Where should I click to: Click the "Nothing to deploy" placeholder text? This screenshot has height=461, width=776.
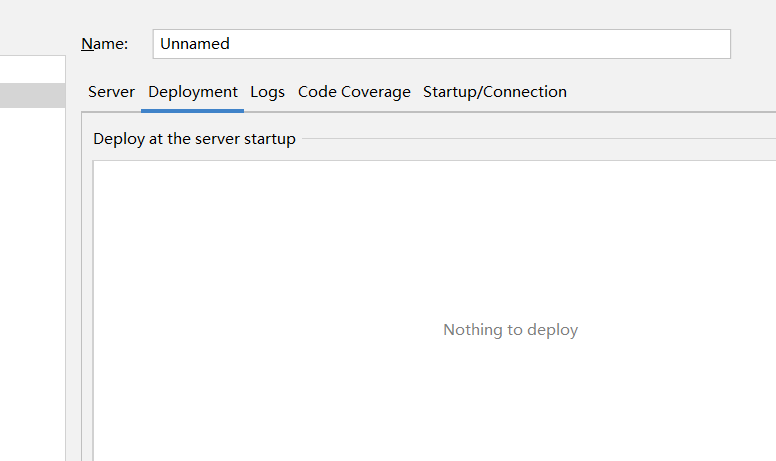coord(510,330)
